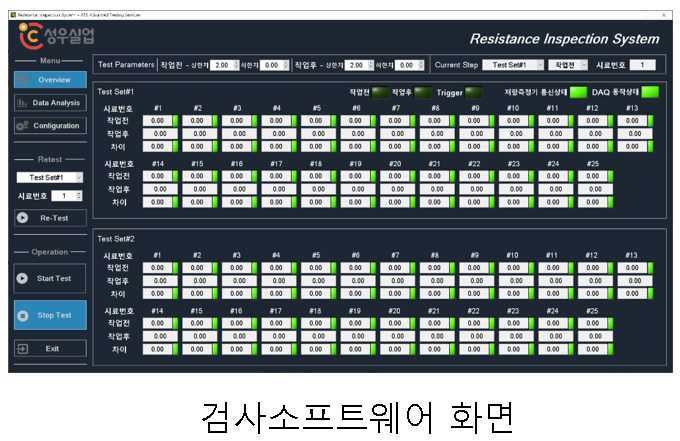
Task: Click Test Set#2 sample #25 차이 green indicator
Action: tap(611, 349)
